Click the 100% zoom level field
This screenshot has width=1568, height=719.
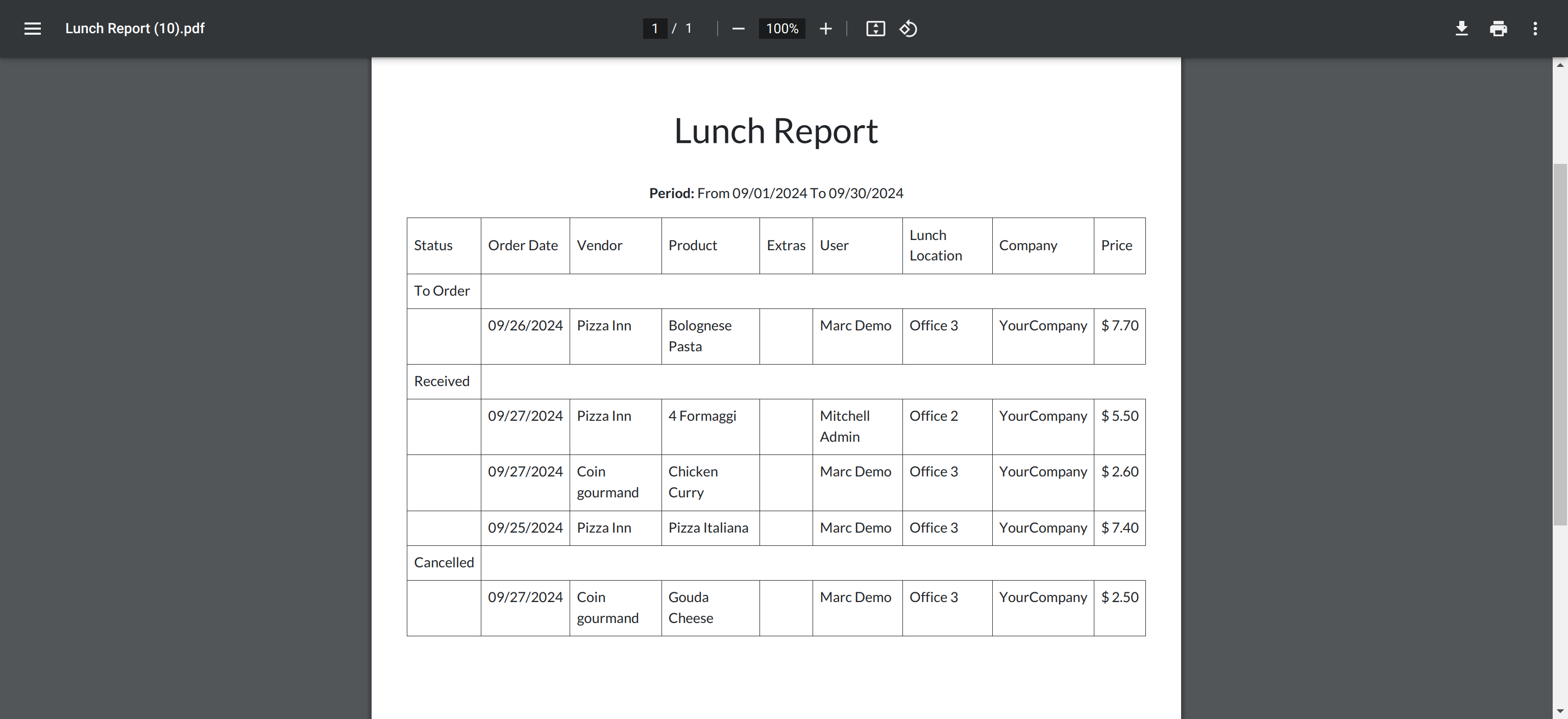pyautogui.click(x=781, y=29)
